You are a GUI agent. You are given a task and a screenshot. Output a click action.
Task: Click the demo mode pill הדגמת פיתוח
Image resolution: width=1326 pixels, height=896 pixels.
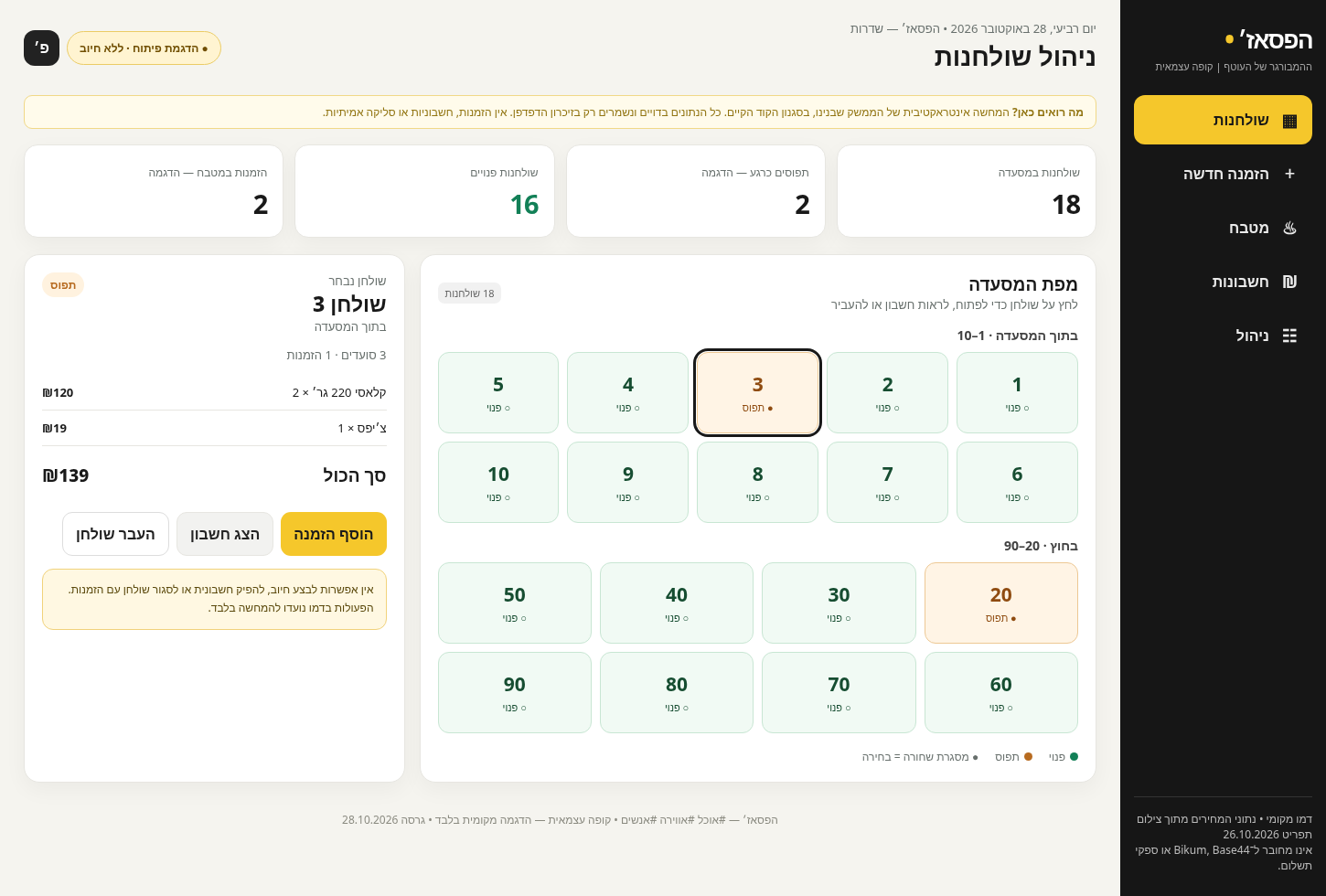click(x=144, y=48)
